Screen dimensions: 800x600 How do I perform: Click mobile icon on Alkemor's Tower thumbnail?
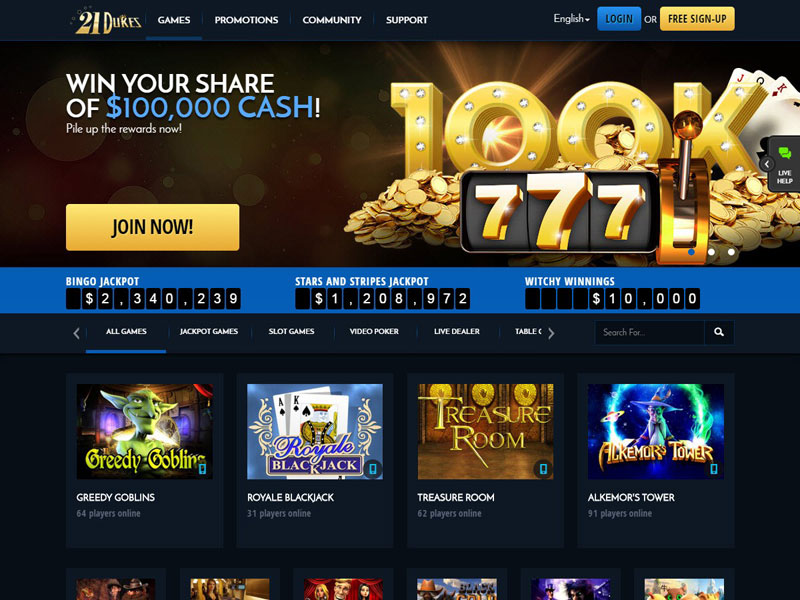(714, 468)
